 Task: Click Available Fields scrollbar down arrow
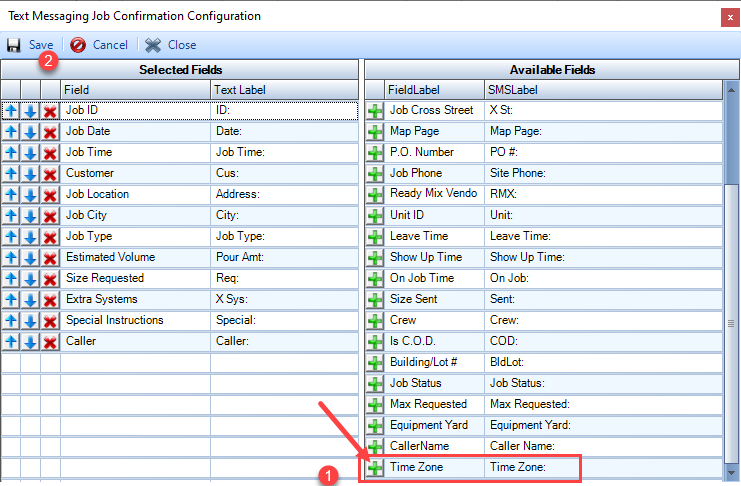(731, 472)
